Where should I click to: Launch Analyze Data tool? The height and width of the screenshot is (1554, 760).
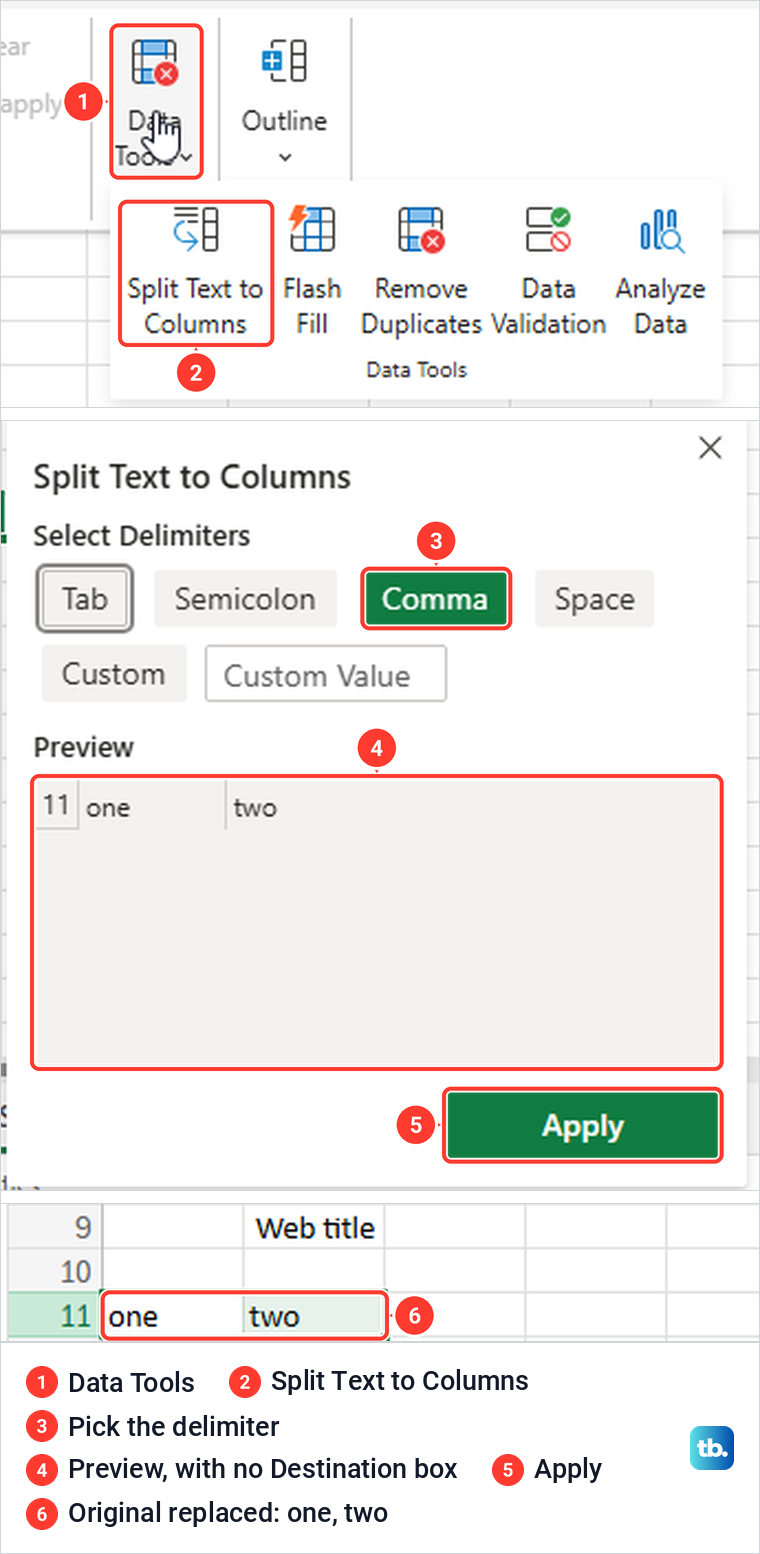click(x=660, y=273)
